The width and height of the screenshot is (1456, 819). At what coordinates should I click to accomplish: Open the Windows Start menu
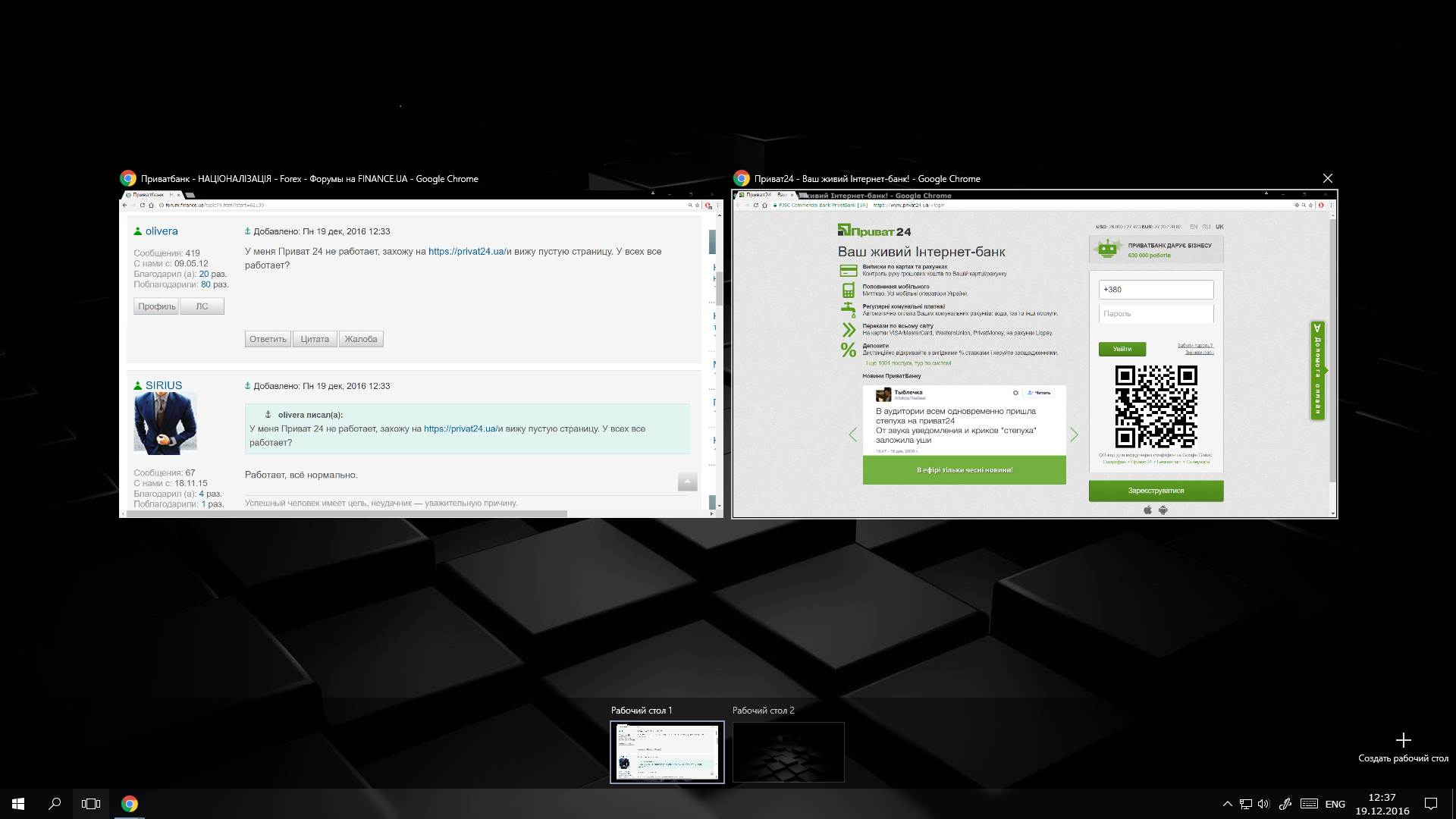(18, 804)
